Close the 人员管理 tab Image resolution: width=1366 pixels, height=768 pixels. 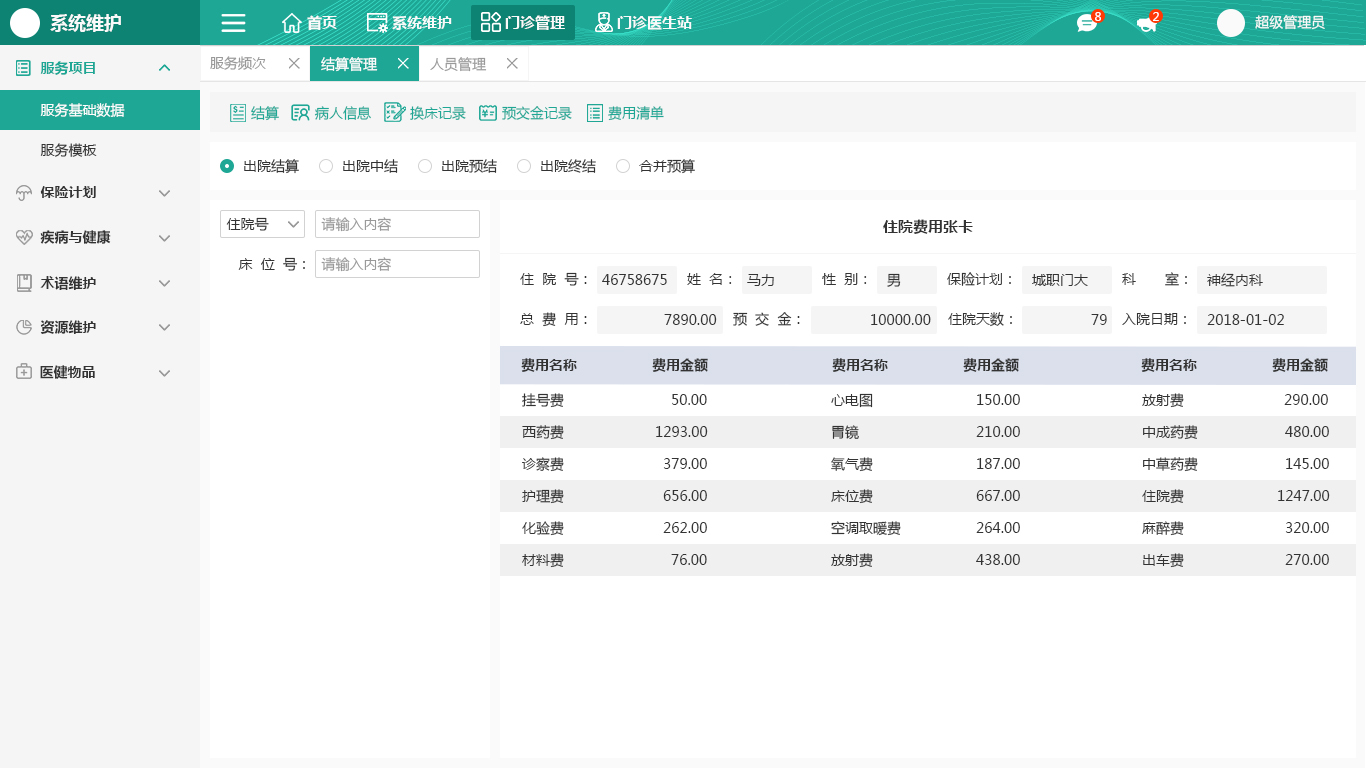click(x=512, y=63)
